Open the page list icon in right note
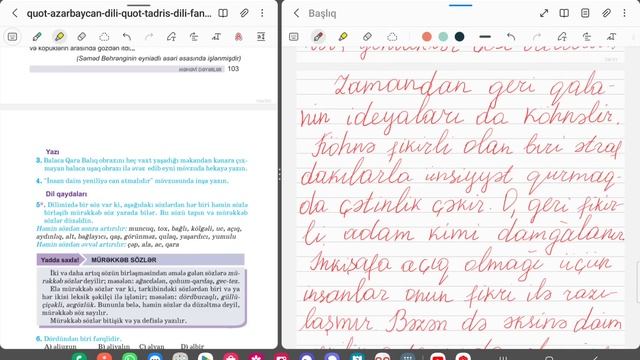This screenshot has height=360, width=640. (585, 13)
